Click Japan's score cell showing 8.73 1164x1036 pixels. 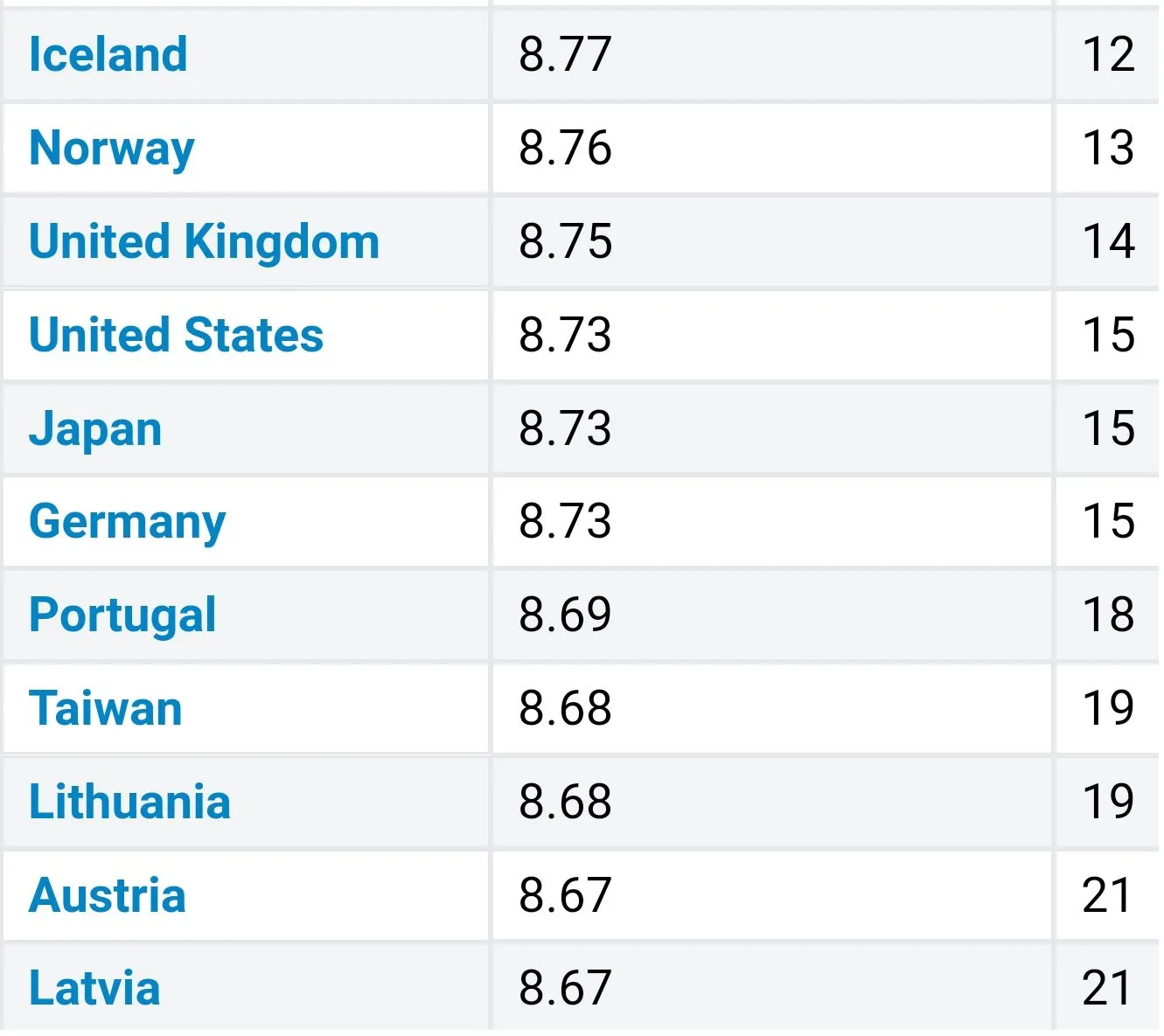pyautogui.click(x=565, y=429)
